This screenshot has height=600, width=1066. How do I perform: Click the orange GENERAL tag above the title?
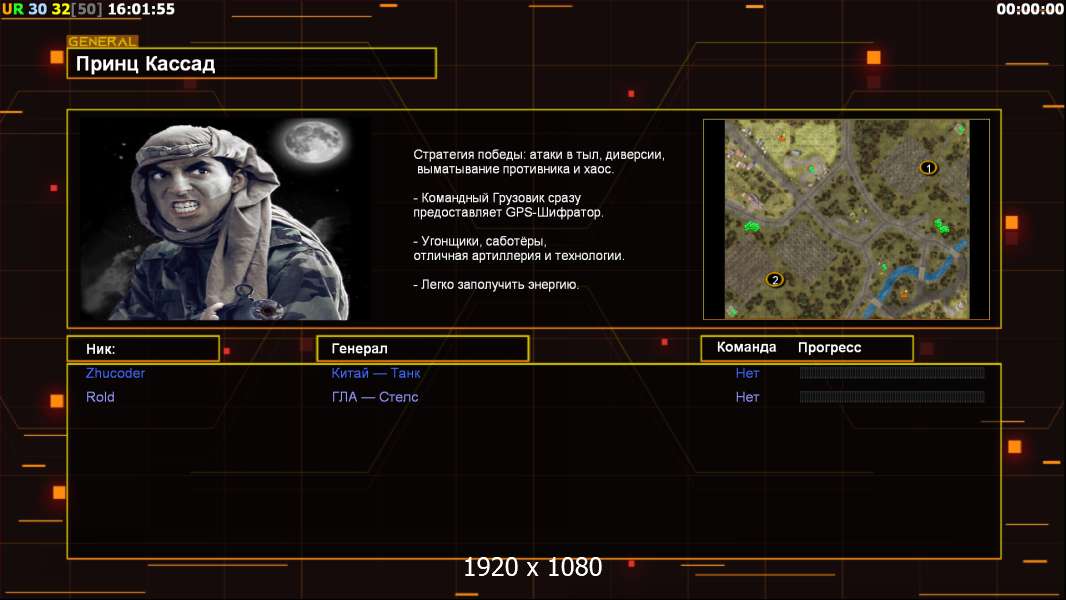(102, 42)
